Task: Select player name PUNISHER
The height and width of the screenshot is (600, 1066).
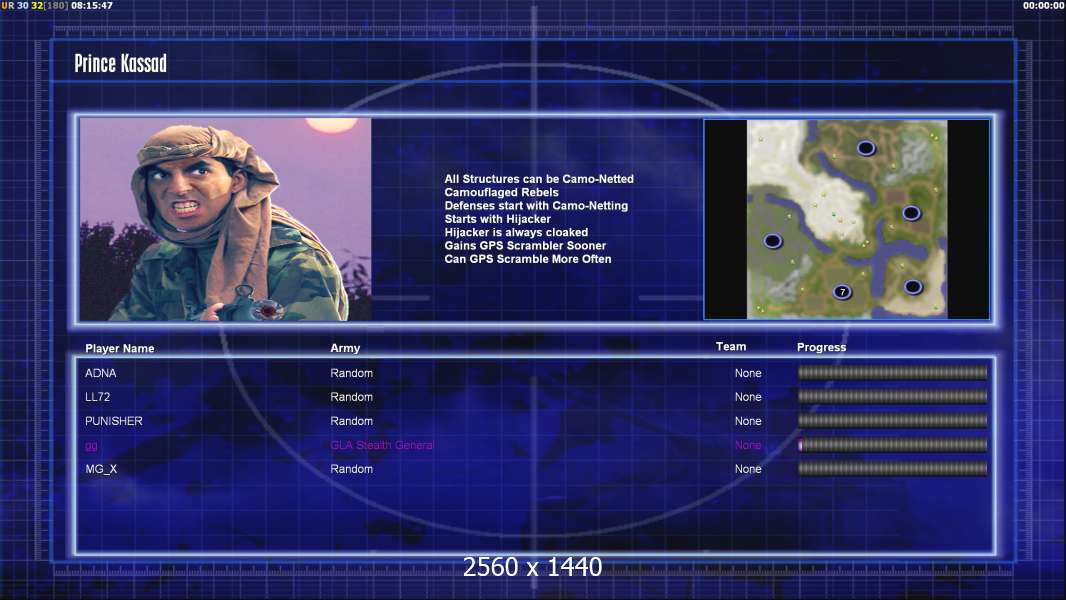Action: [x=114, y=421]
